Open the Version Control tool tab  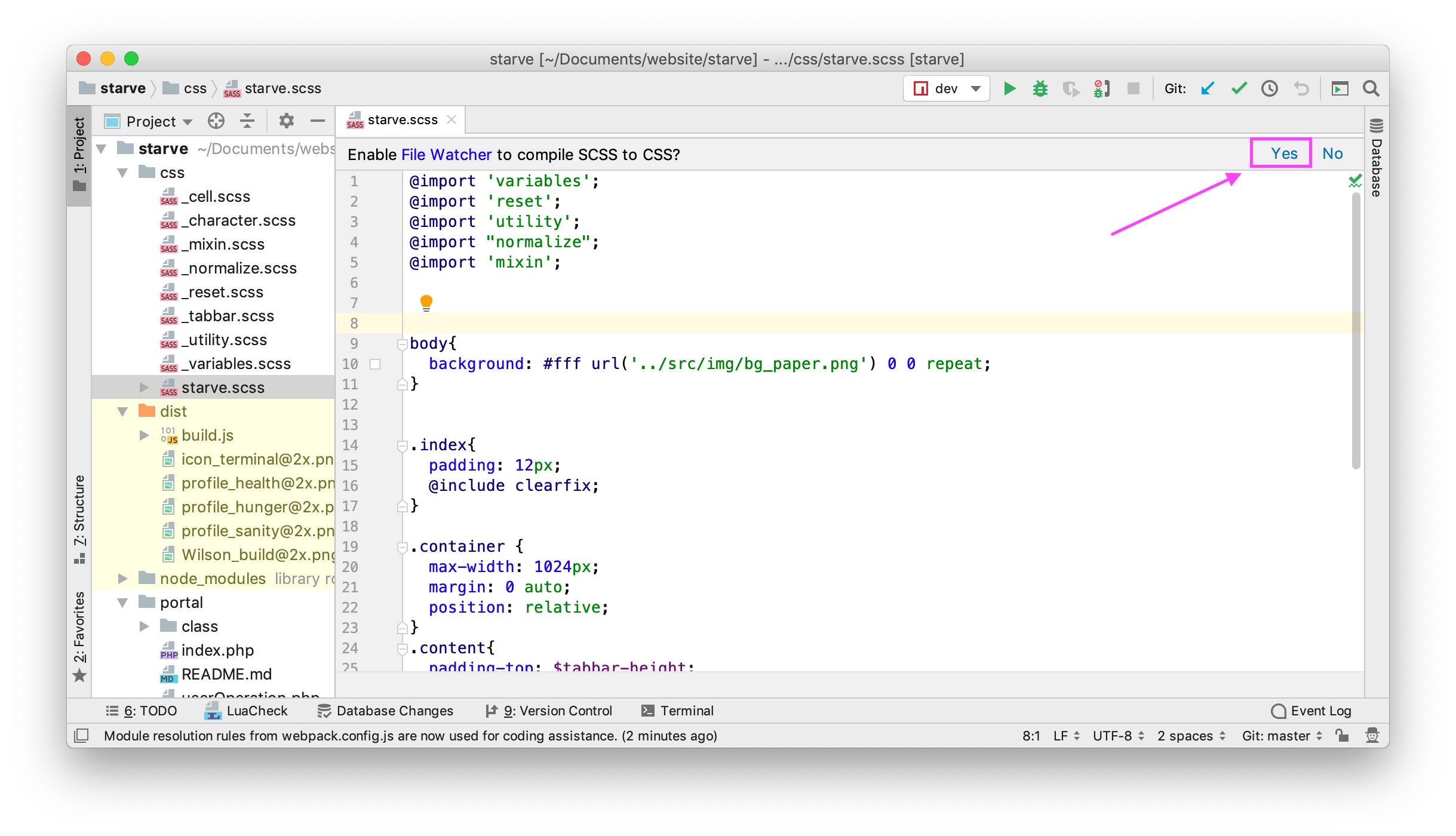[x=549, y=711]
